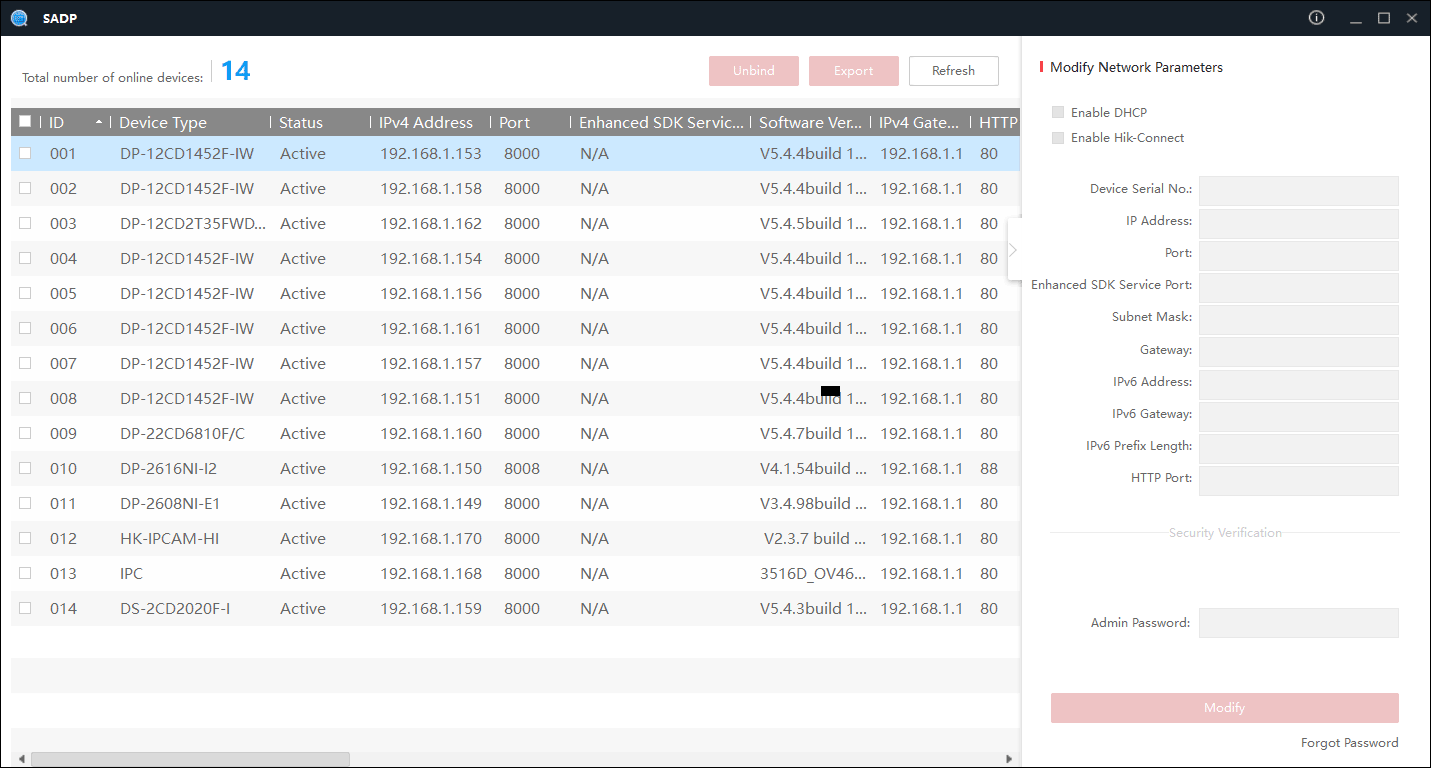Select device DP-2608NI-E1
This screenshot has width=1431, height=768.
[170, 504]
